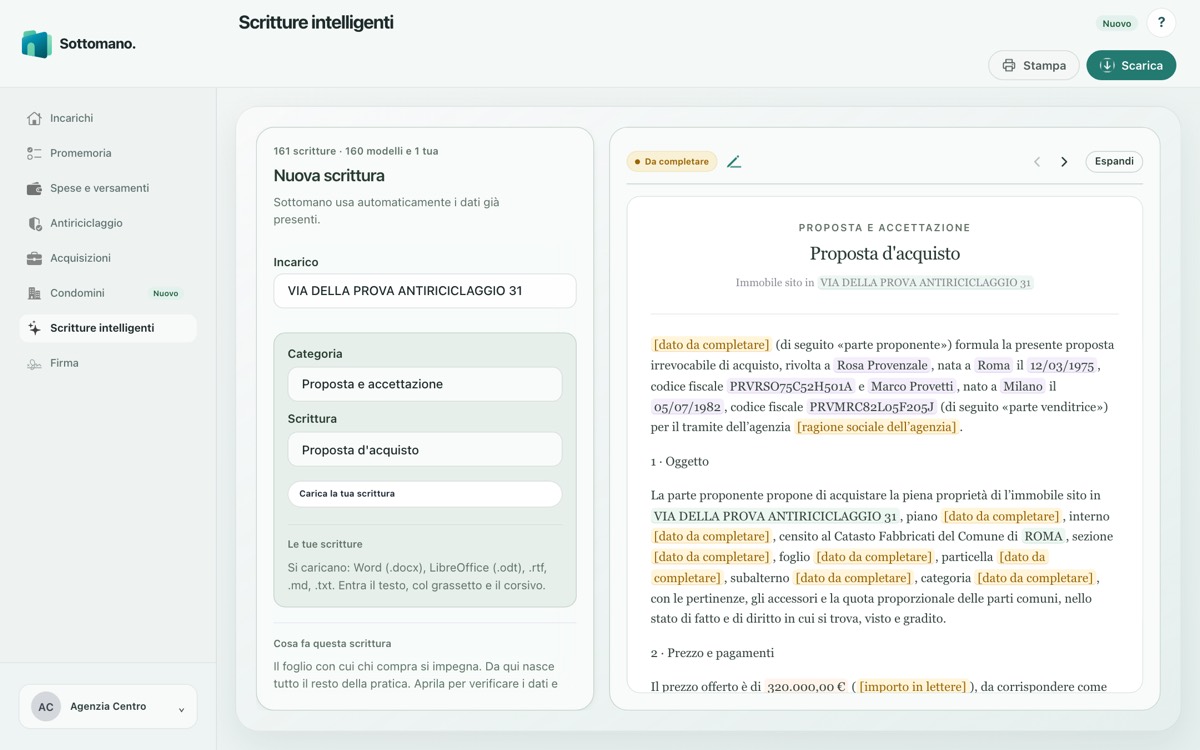
Task: Click the birth date 12/03/1975
Action: click(x=1063, y=366)
